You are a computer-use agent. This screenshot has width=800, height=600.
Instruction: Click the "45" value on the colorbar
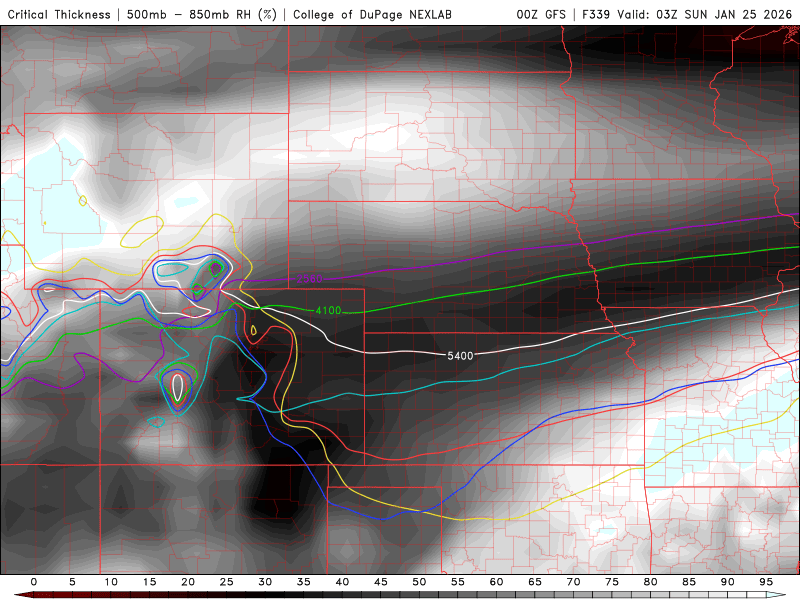[381, 582]
